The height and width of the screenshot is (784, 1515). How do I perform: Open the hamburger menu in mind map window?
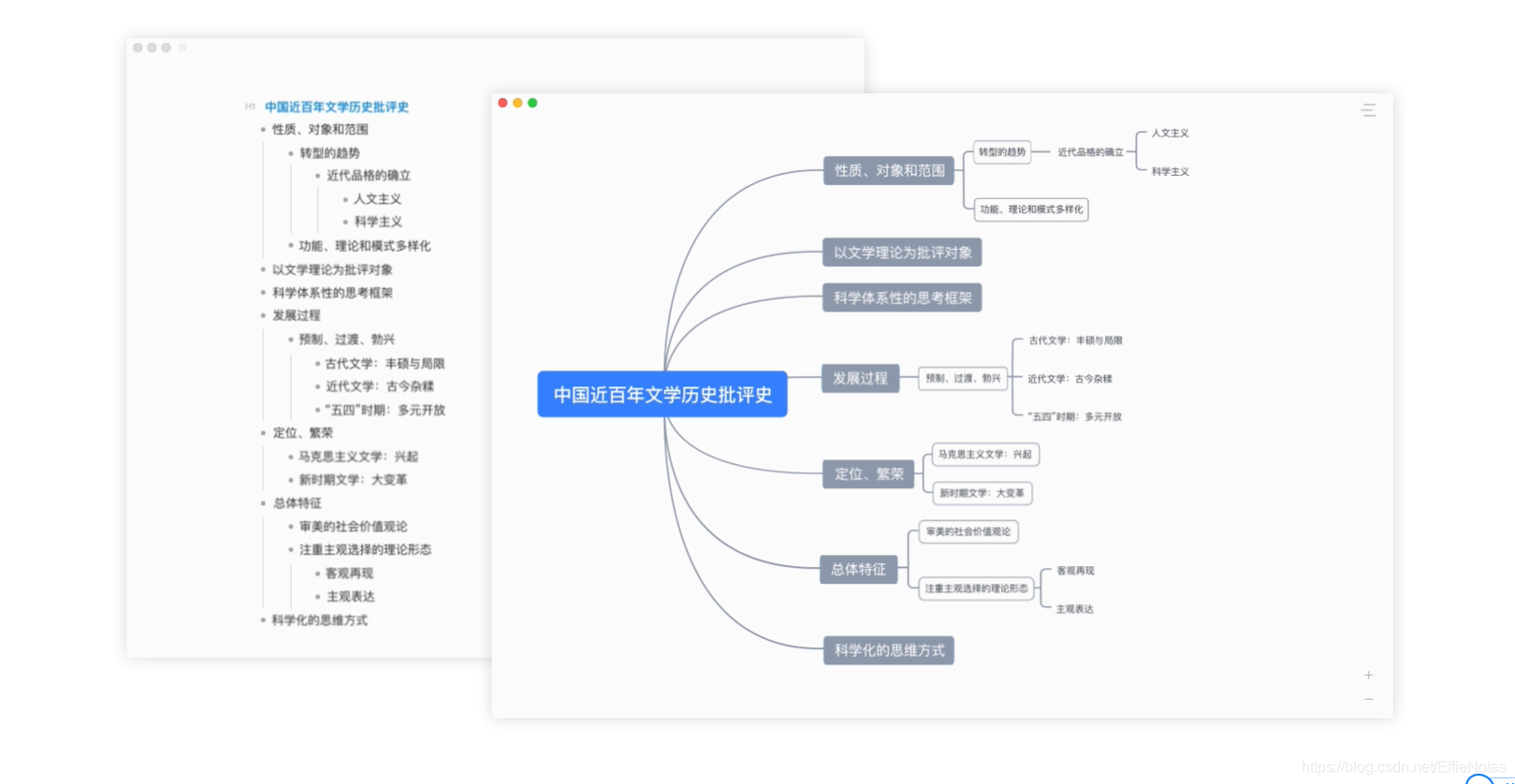coord(1368,110)
